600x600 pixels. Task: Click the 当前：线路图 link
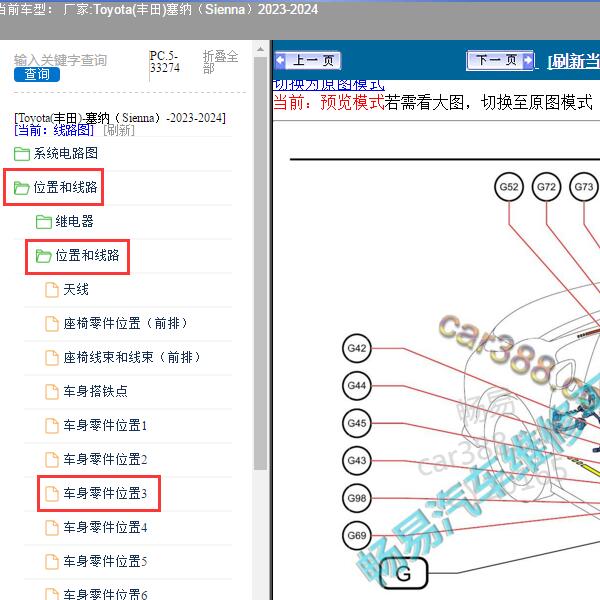(54, 130)
